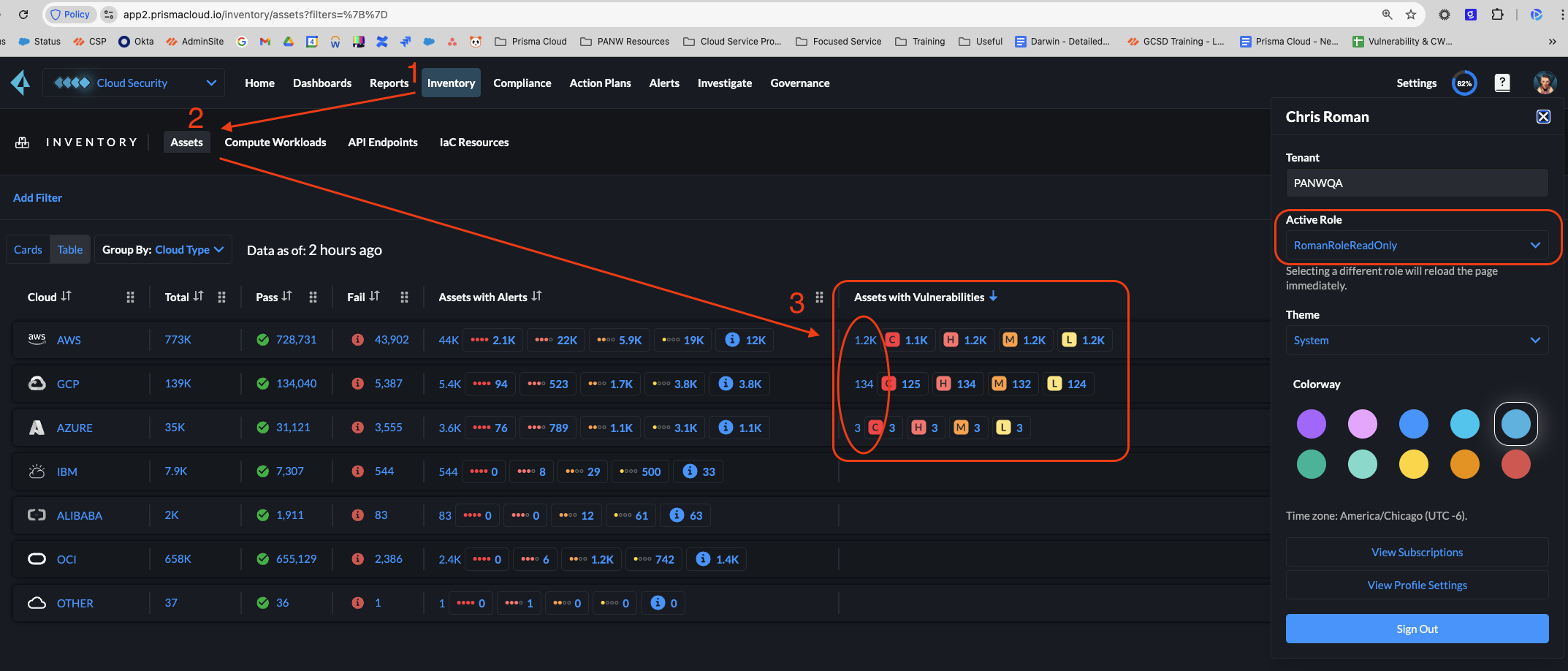The image size is (1568, 671).
Task: Choose the red colorway swatch
Action: [x=1515, y=464]
